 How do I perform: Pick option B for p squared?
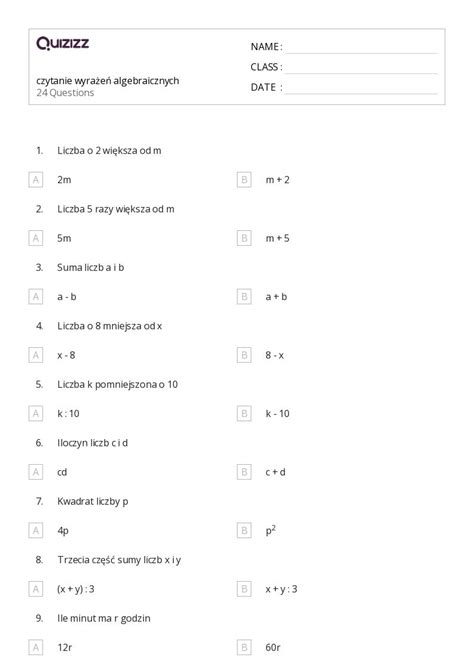point(244,531)
